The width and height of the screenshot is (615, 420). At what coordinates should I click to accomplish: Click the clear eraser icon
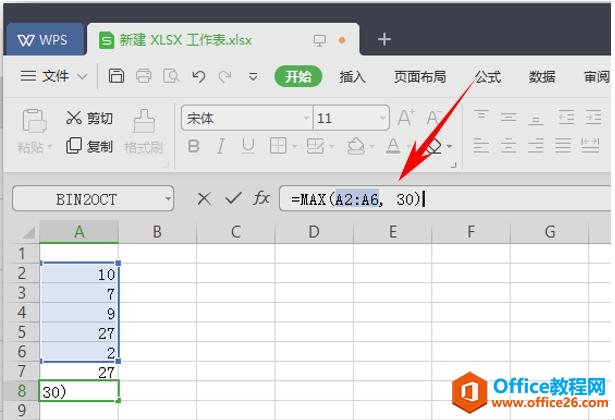click(433, 146)
